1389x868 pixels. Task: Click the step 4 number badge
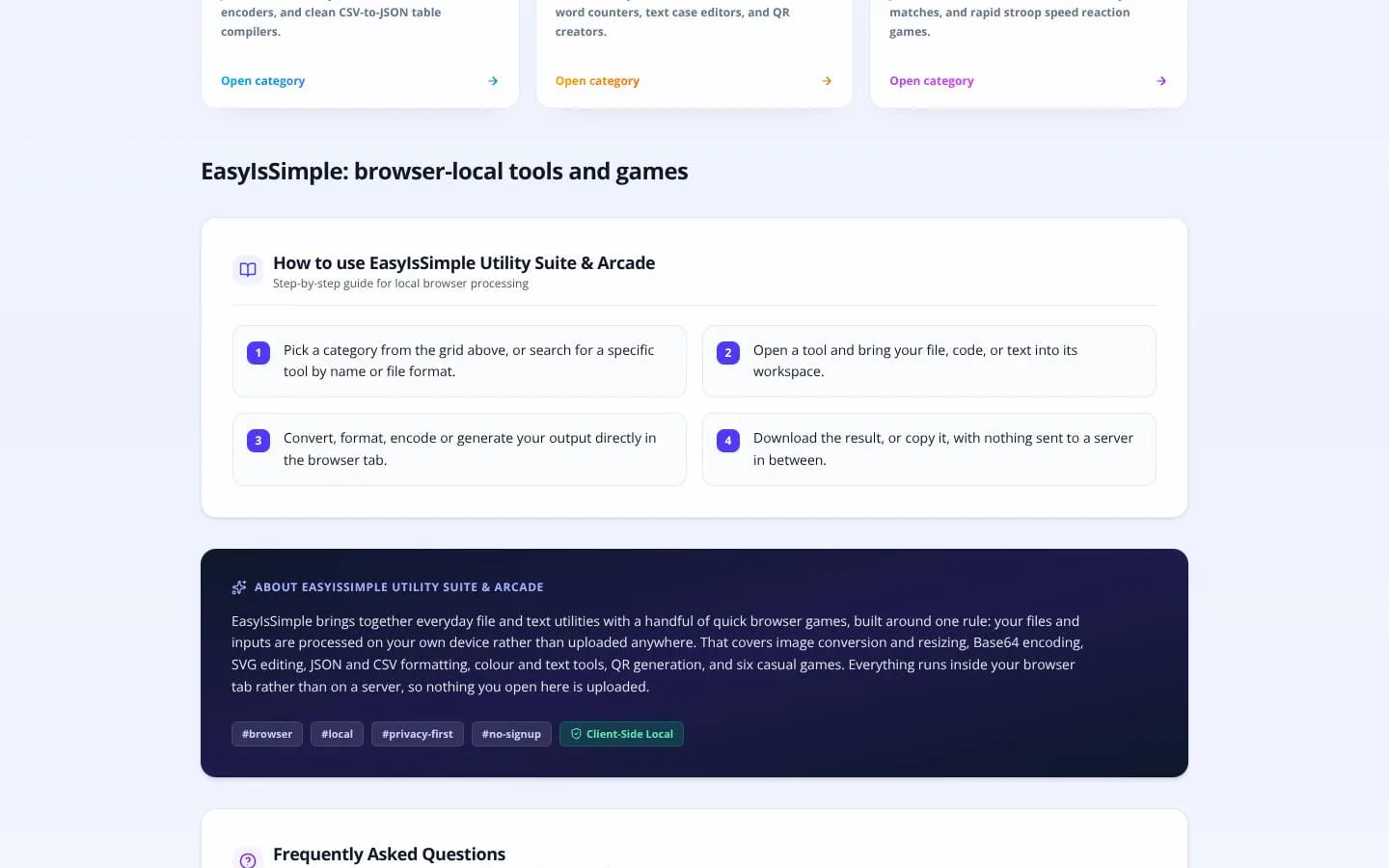(x=728, y=441)
